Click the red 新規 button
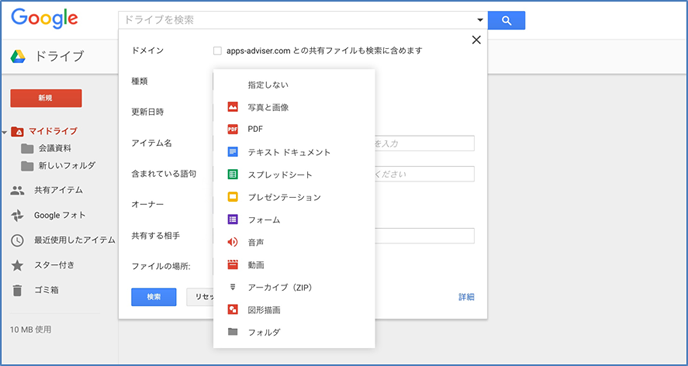The width and height of the screenshot is (688, 366). [46, 98]
